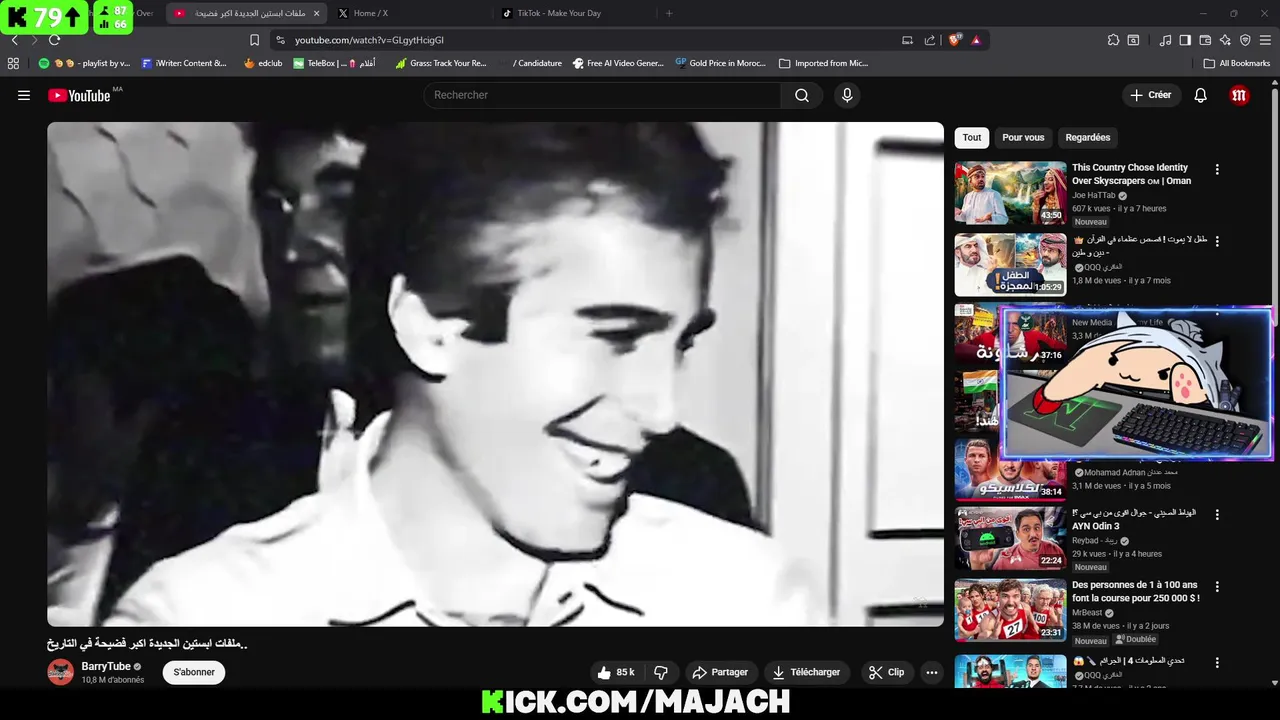The image size is (1280, 720).
Task: Open the Partager share dialog
Action: click(720, 672)
